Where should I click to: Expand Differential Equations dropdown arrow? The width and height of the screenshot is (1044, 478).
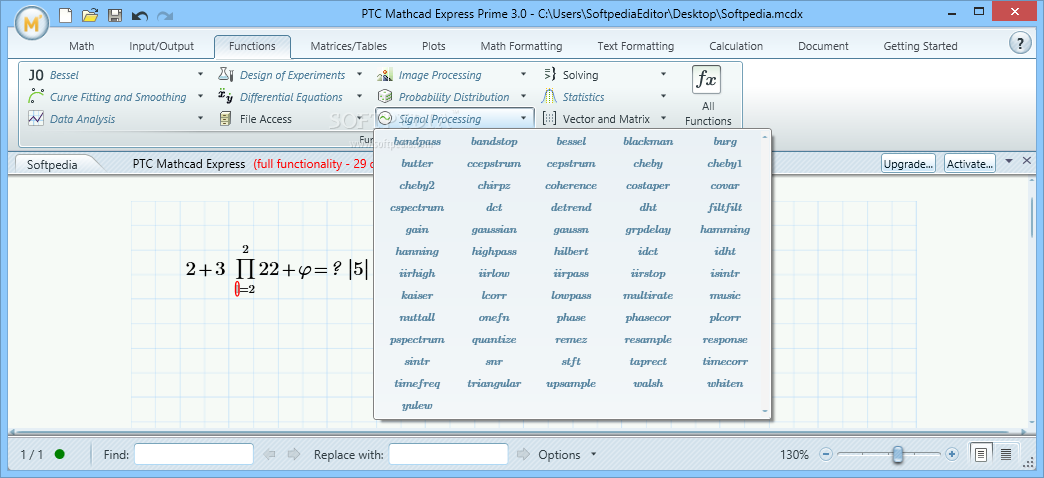click(360, 97)
